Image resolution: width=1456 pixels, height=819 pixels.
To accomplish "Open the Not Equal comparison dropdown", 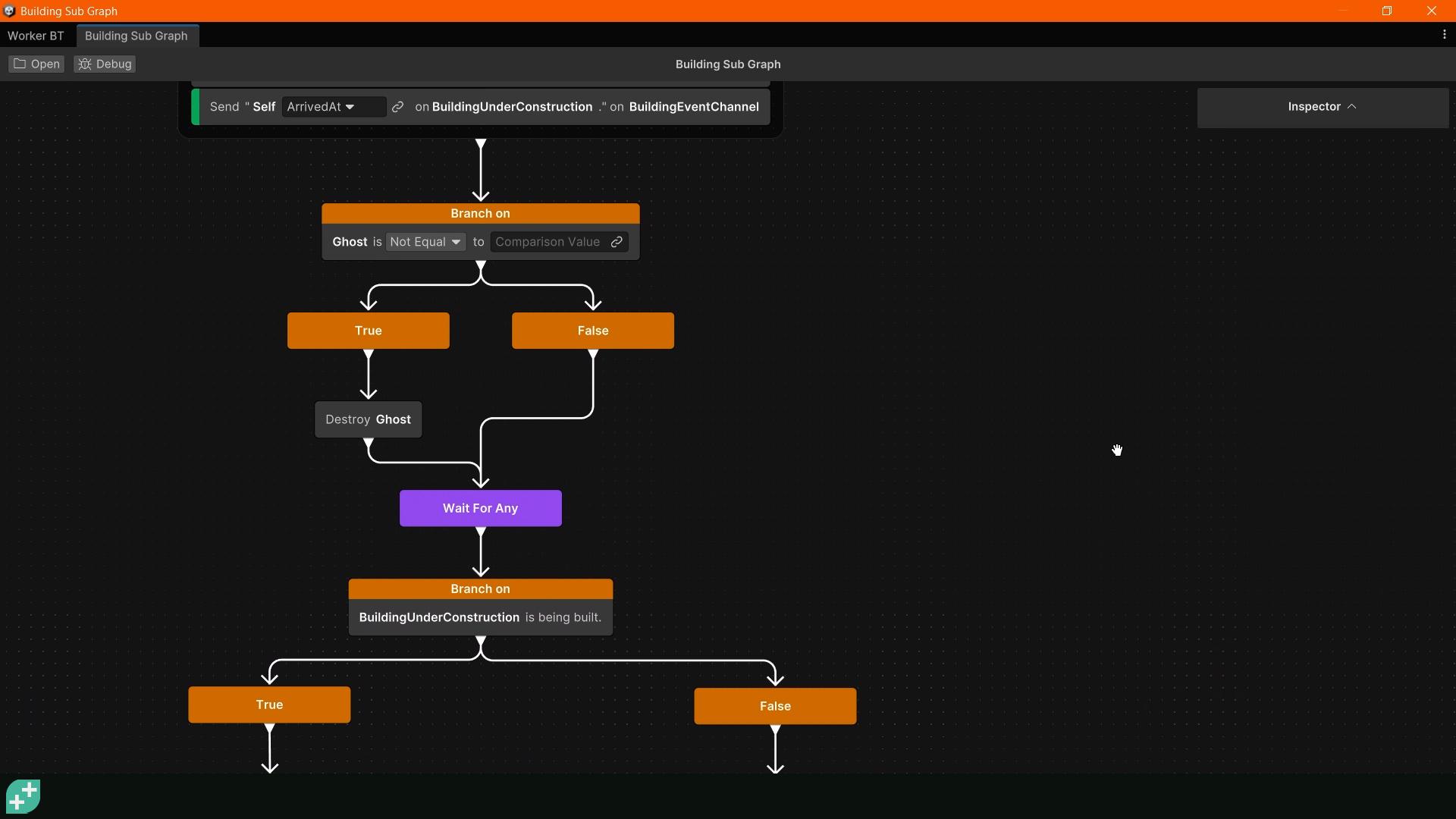I will [x=425, y=241].
